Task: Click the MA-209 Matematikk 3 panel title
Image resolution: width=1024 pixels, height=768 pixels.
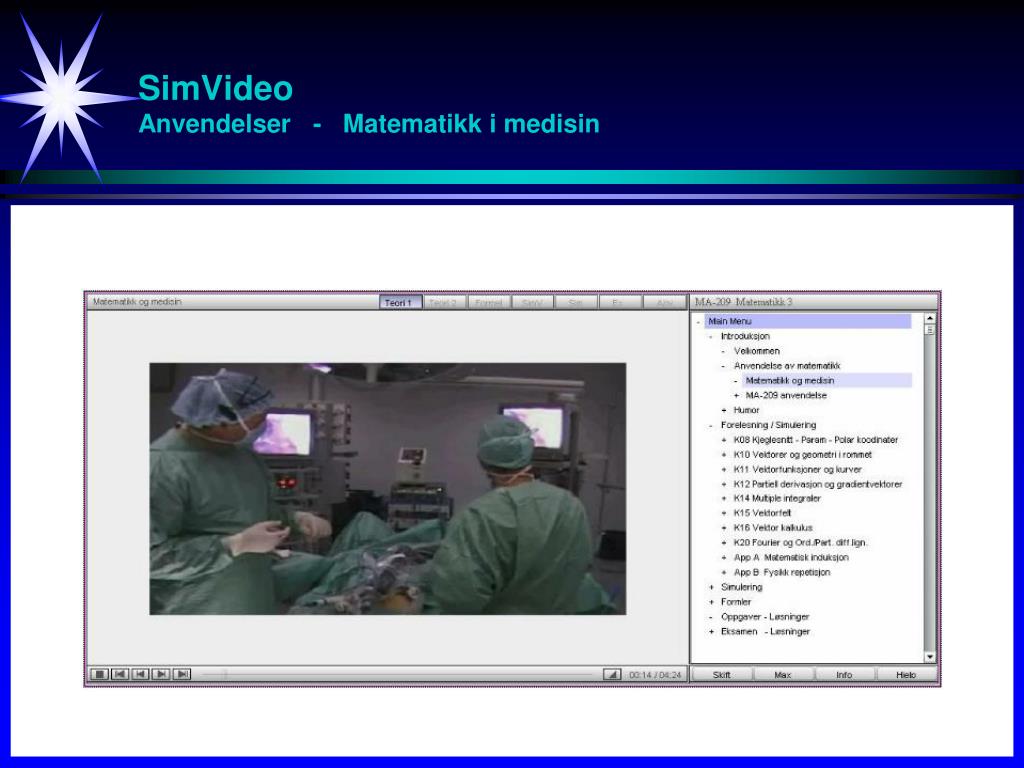Action: point(743,302)
